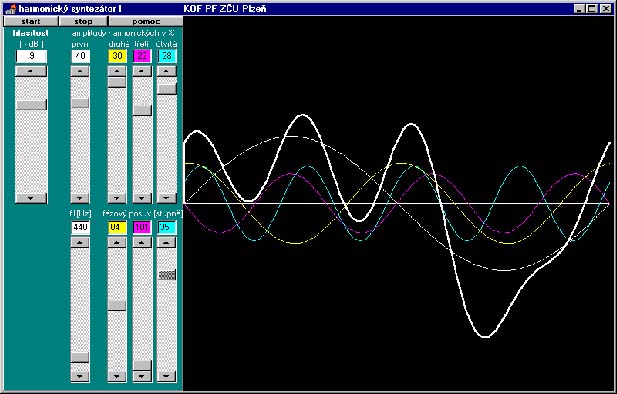Viewport: 617px width, 394px height.
Task: Click up arrow of frequency f1 scrollbar
Action: (80, 242)
